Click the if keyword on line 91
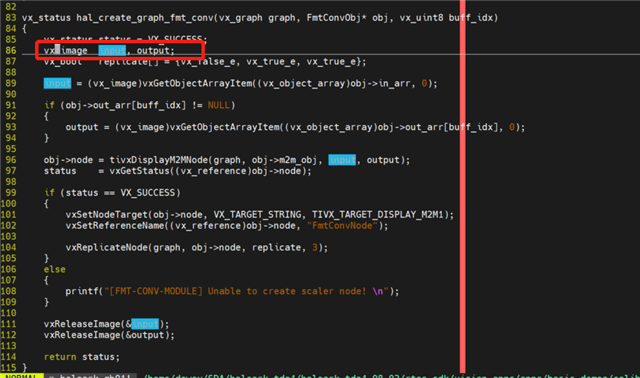640x378 pixels. 49,105
